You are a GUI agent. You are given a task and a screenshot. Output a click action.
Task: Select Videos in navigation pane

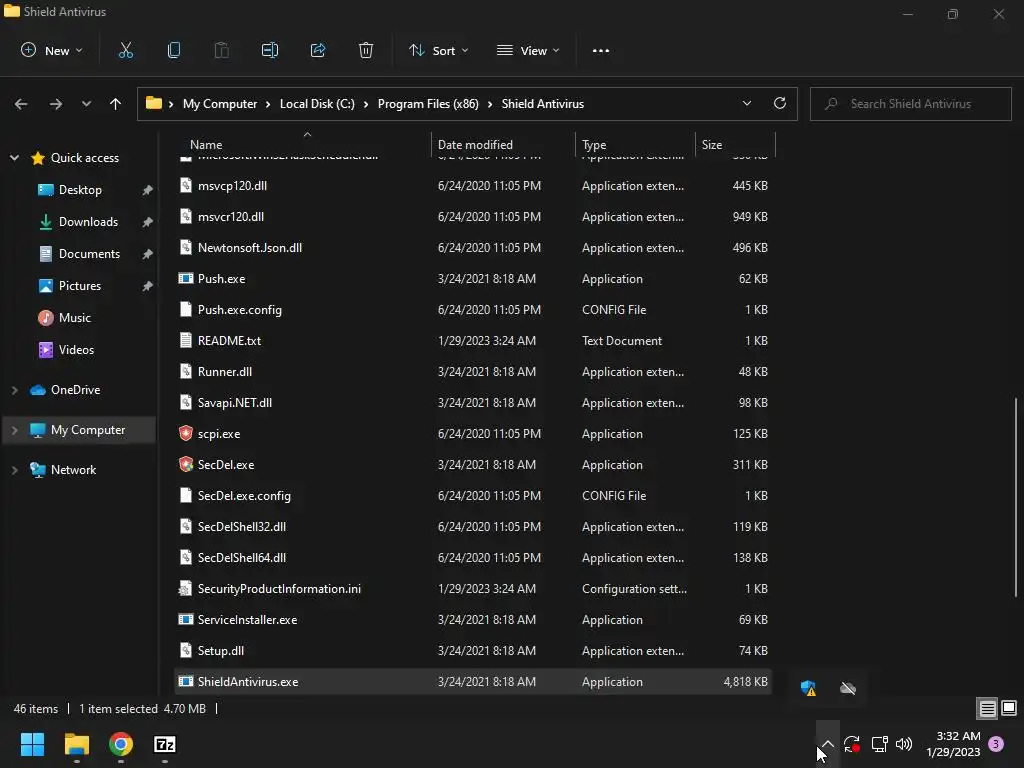(76, 349)
